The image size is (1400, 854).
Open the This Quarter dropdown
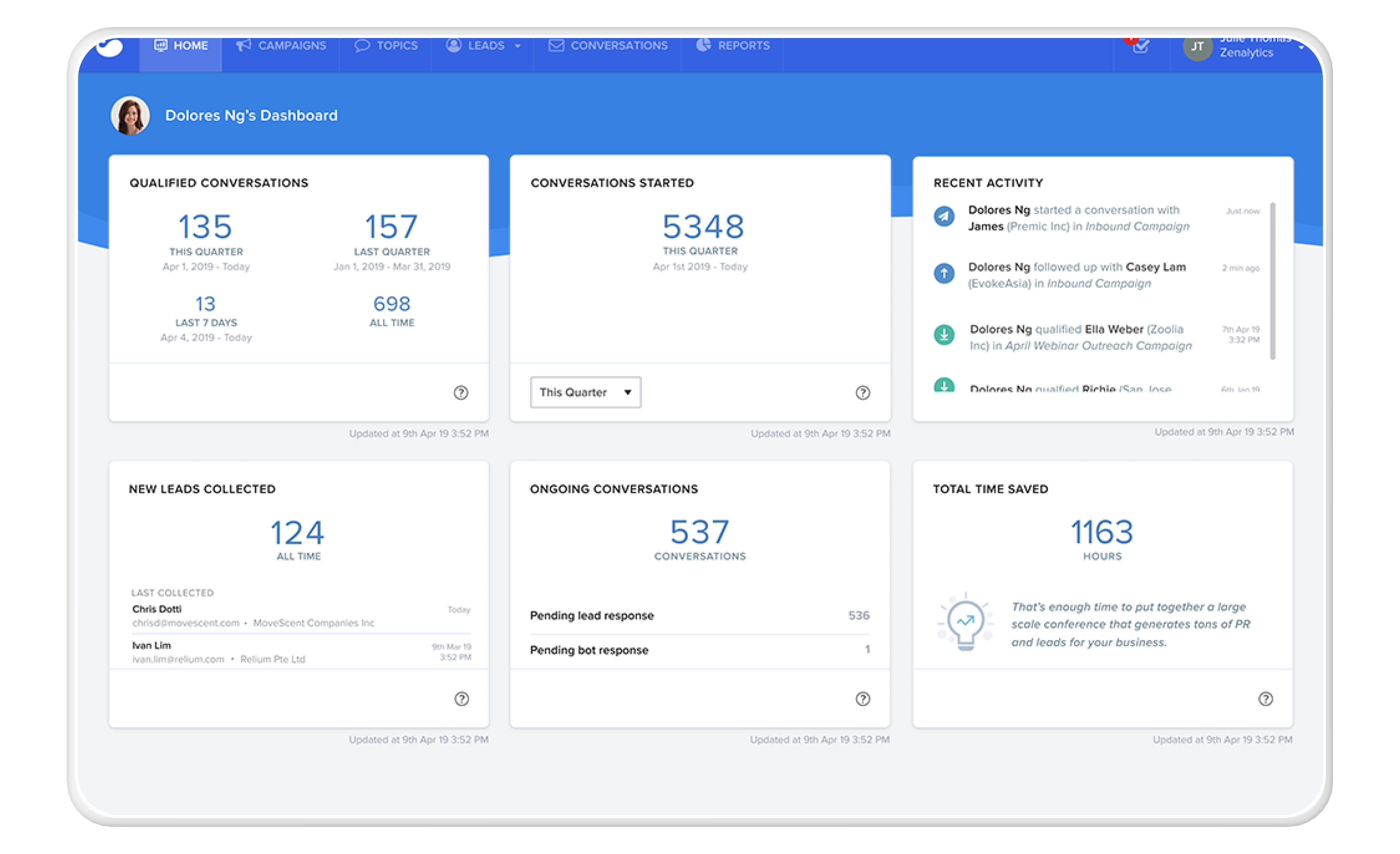pyautogui.click(x=586, y=392)
